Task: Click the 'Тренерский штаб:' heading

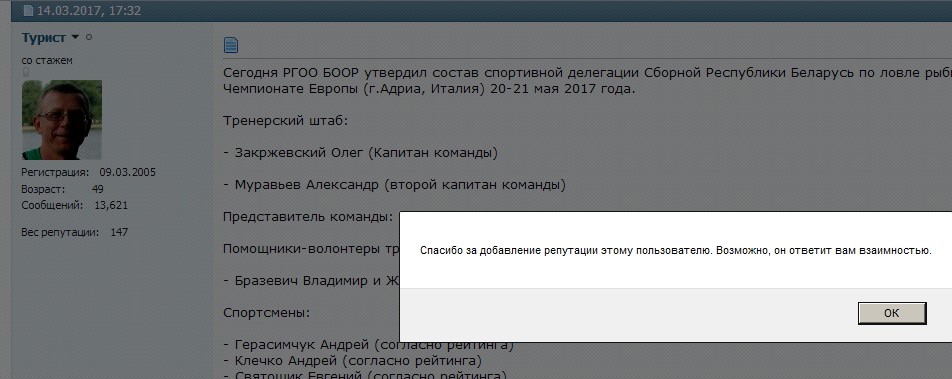Action: pyautogui.click(x=285, y=121)
